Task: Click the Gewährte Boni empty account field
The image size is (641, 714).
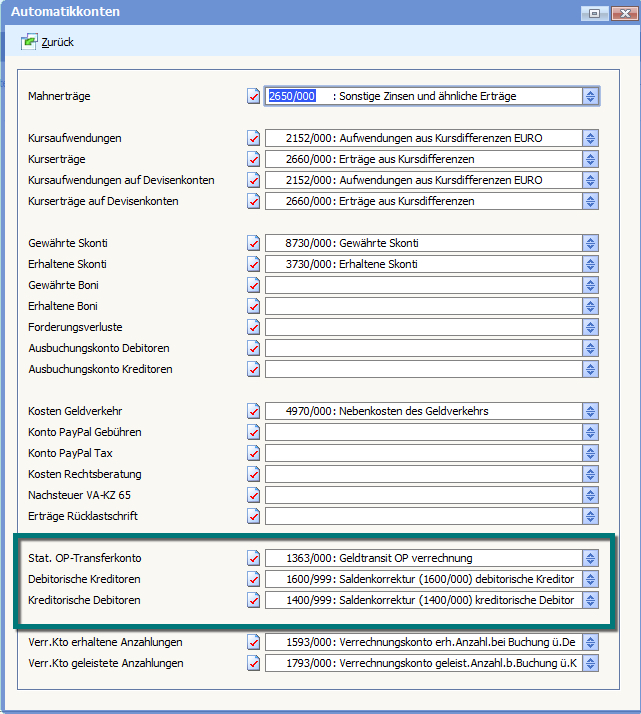Action: point(423,285)
